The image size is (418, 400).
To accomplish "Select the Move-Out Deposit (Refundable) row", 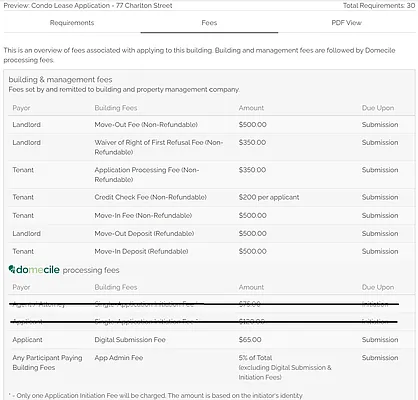I will (211, 233).
